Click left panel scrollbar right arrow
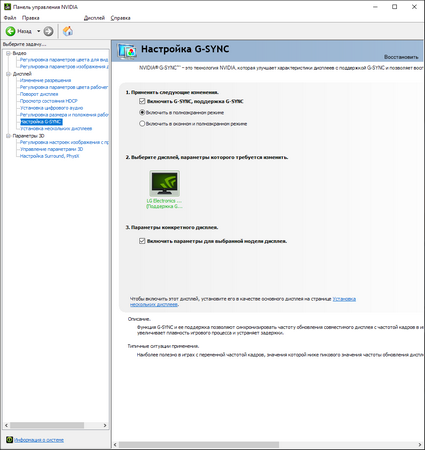This screenshot has height=450, width=425. [105, 425]
